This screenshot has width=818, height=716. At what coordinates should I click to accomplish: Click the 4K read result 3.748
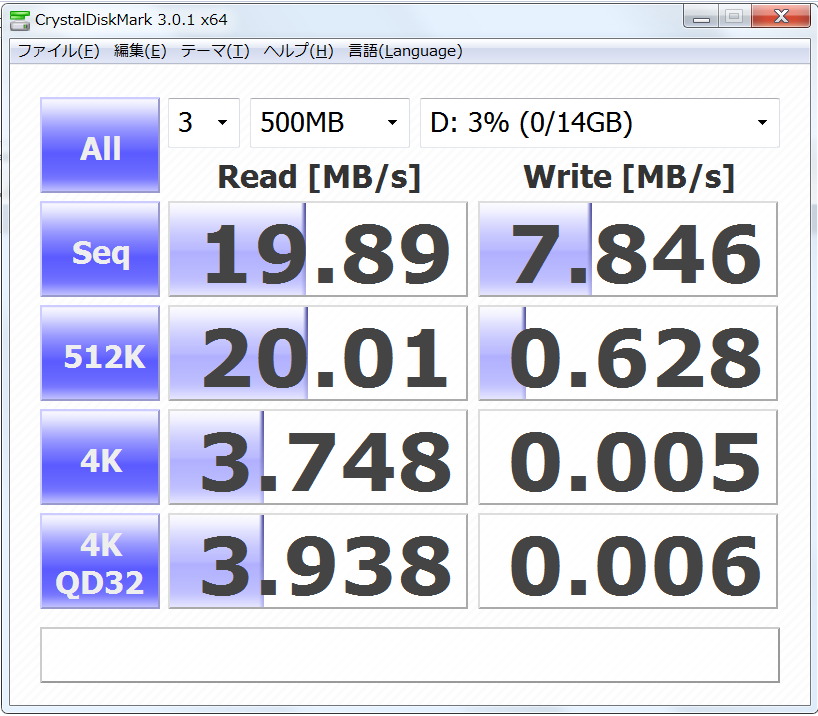click(318, 461)
